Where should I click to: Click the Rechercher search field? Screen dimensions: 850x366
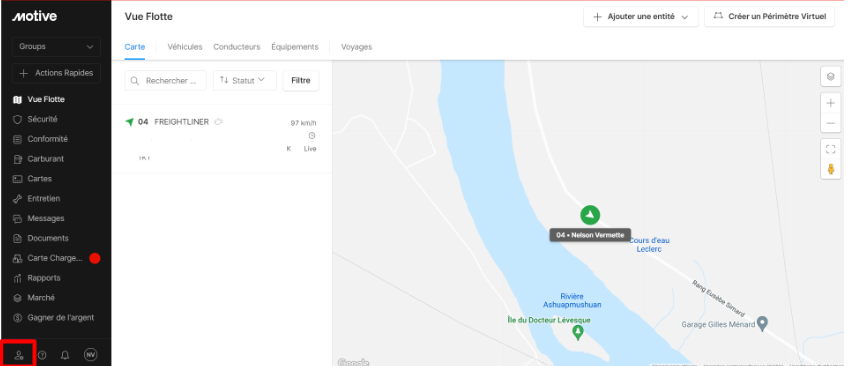166,80
